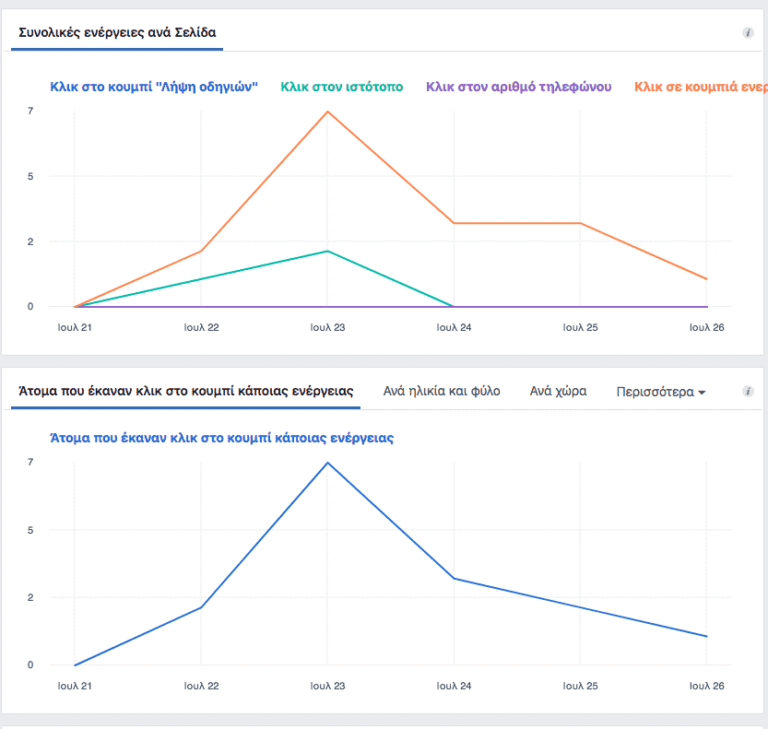Toggle the blue "Λήψη οδηγιών" legend series
Image resolution: width=768 pixels, height=729 pixels.
(x=154, y=87)
